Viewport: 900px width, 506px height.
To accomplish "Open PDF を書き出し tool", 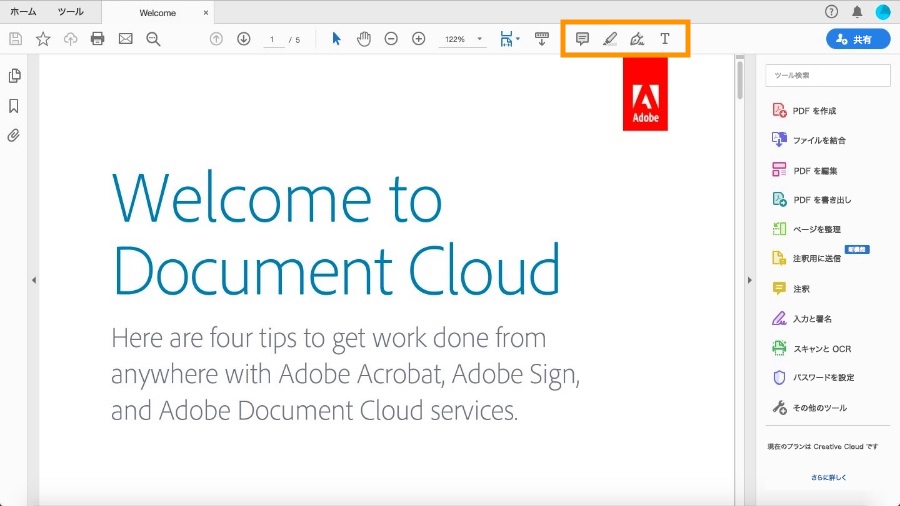I will coord(812,200).
